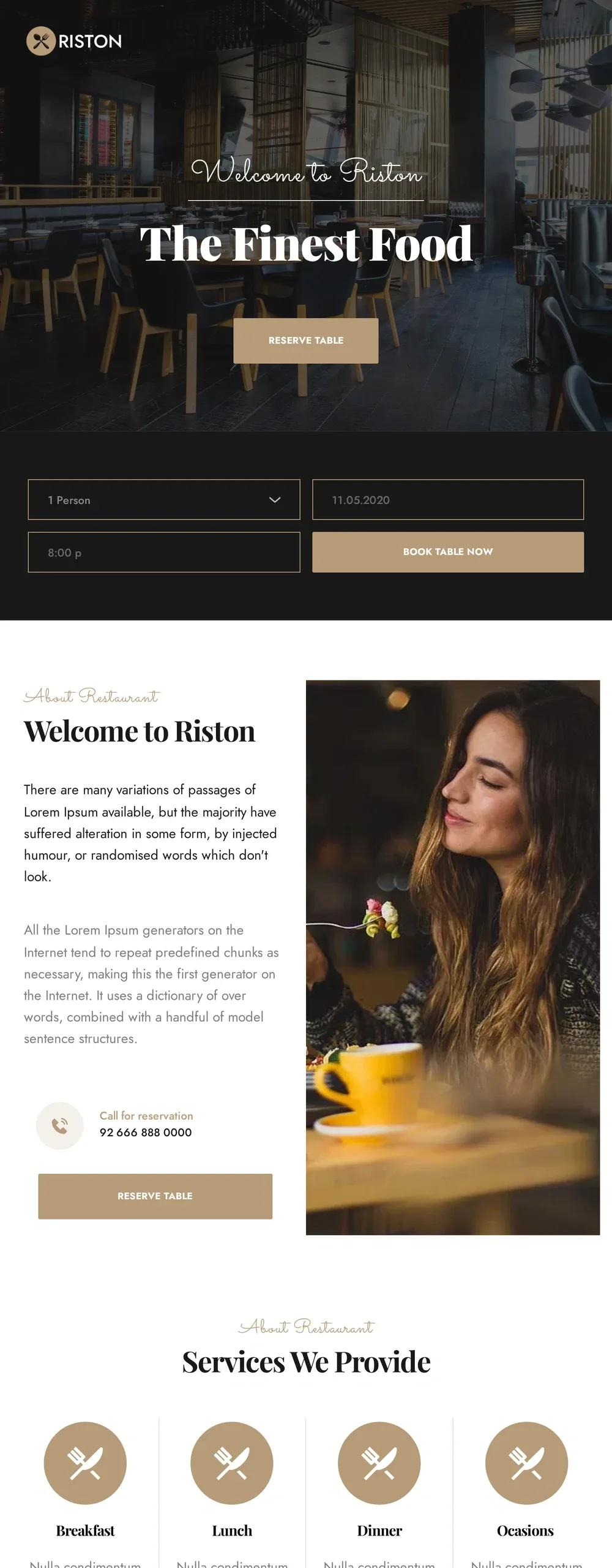Screen dimensions: 612x1568
Task: Select the Lunch service icon
Action: 232,1463
